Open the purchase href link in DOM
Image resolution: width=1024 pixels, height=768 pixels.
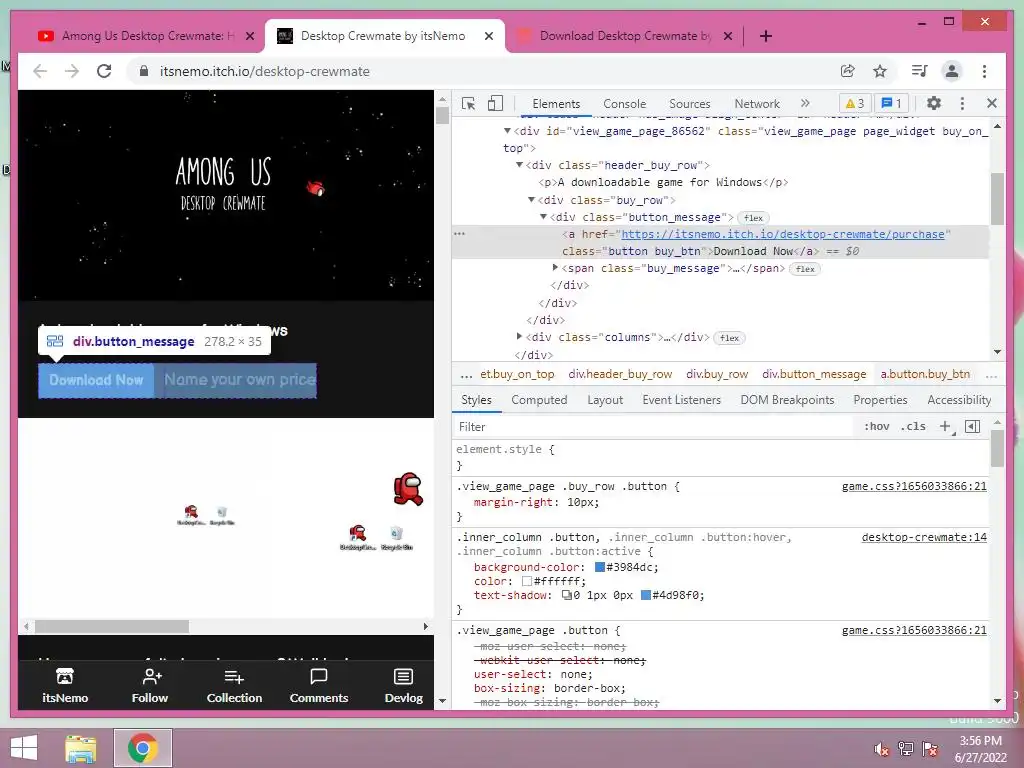pyautogui.click(x=782, y=234)
